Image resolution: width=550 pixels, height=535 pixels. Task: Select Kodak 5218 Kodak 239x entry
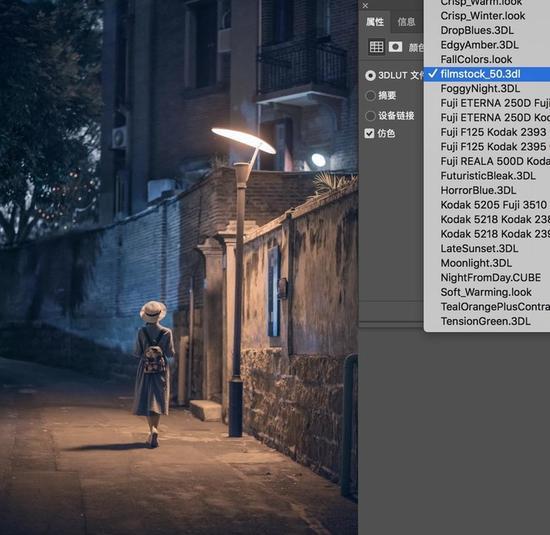click(487, 234)
